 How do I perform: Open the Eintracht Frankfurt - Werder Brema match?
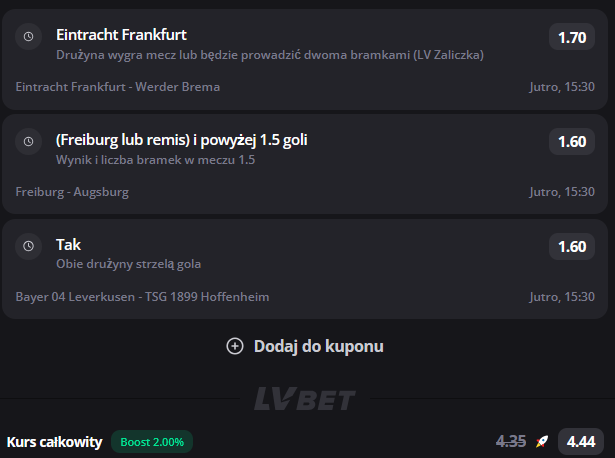118,87
